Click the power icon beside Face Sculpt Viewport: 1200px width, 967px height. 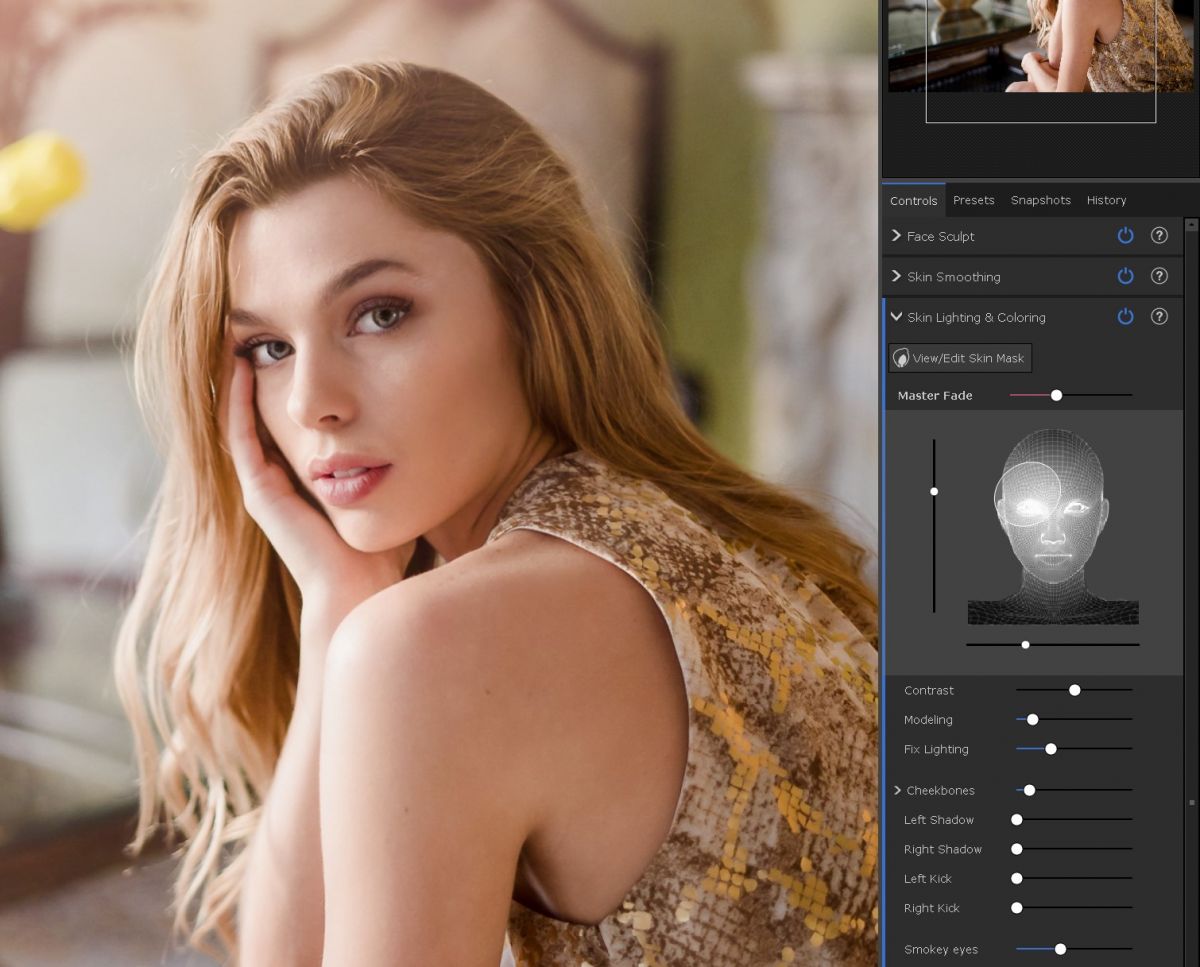tap(1125, 236)
